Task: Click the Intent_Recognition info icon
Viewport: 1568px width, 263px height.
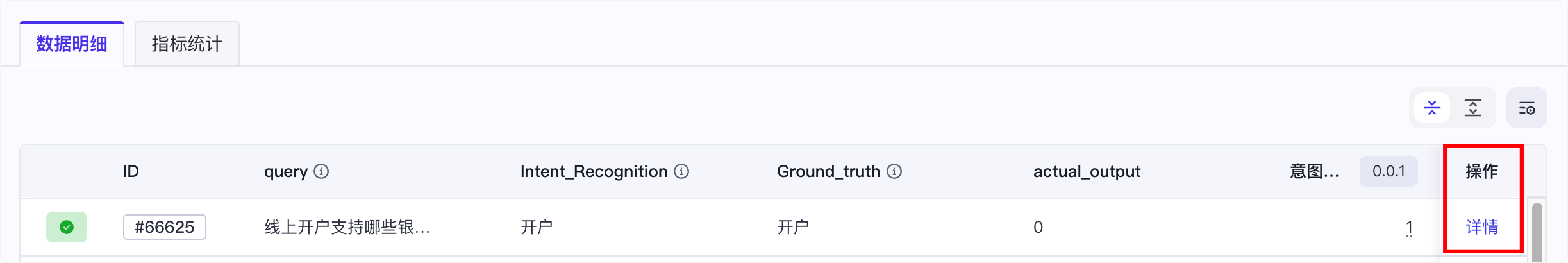Action: (x=681, y=171)
